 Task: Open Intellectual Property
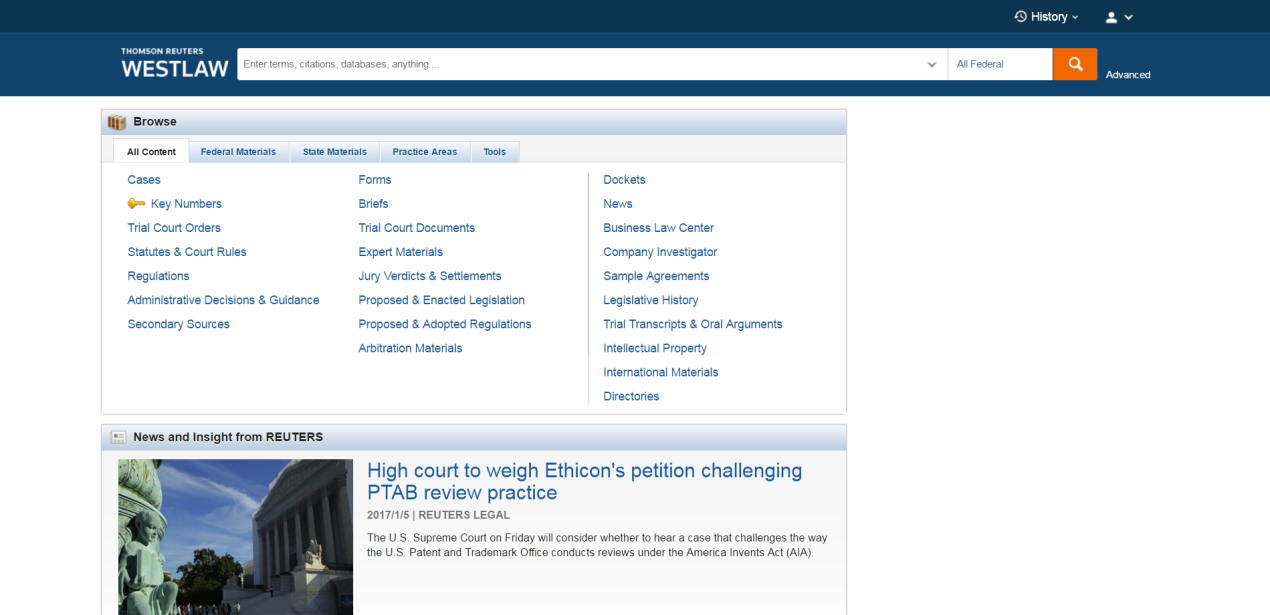(655, 348)
